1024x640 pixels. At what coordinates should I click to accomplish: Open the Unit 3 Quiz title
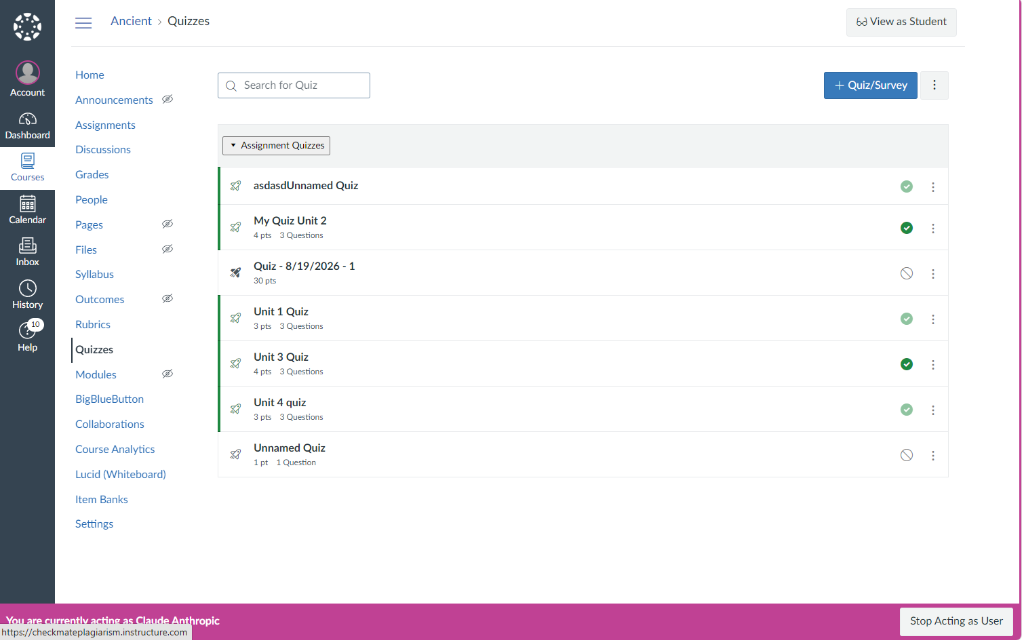pos(281,357)
